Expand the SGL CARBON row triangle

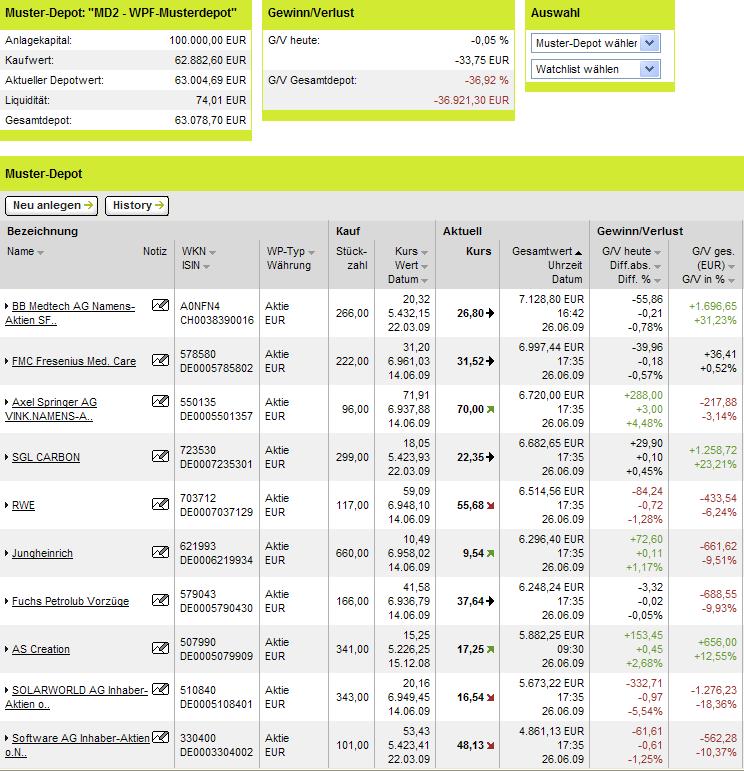point(7,457)
